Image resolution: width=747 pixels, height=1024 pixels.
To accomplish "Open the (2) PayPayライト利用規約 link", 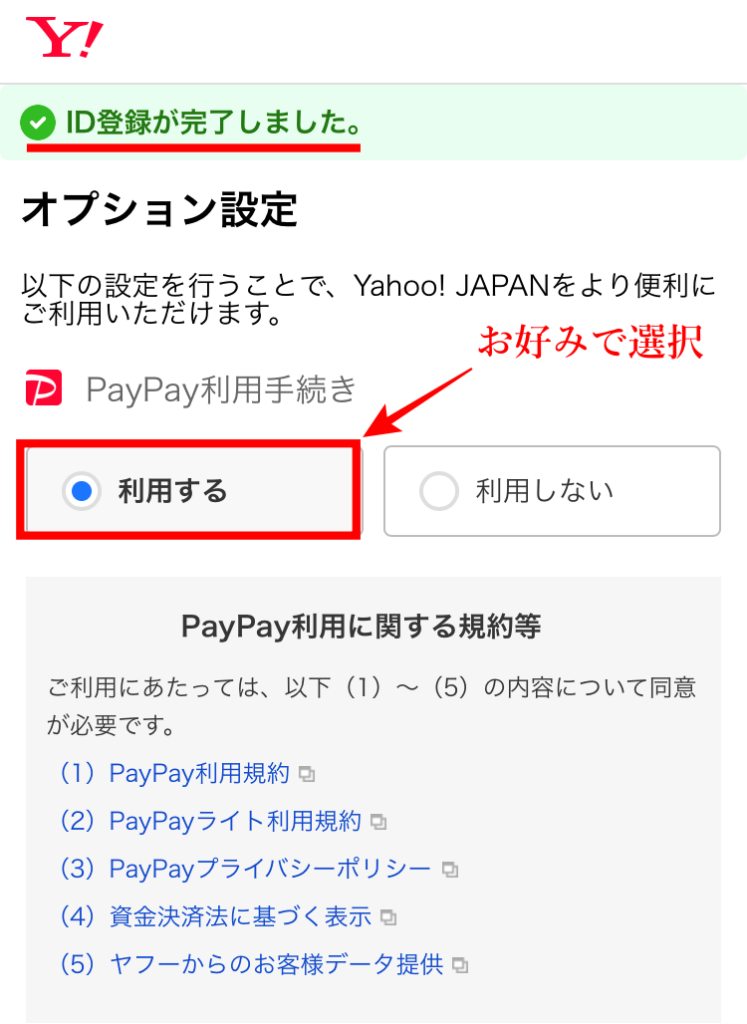I will tap(210, 821).
